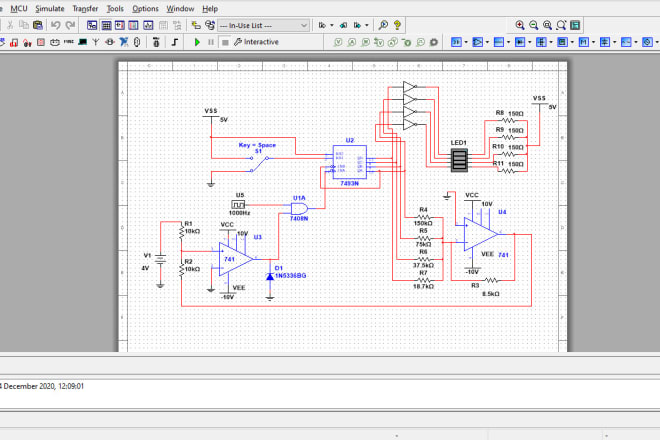This screenshot has width=660, height=440.
Task: Open probe settings with the gear icon
Action: [434, 42]
